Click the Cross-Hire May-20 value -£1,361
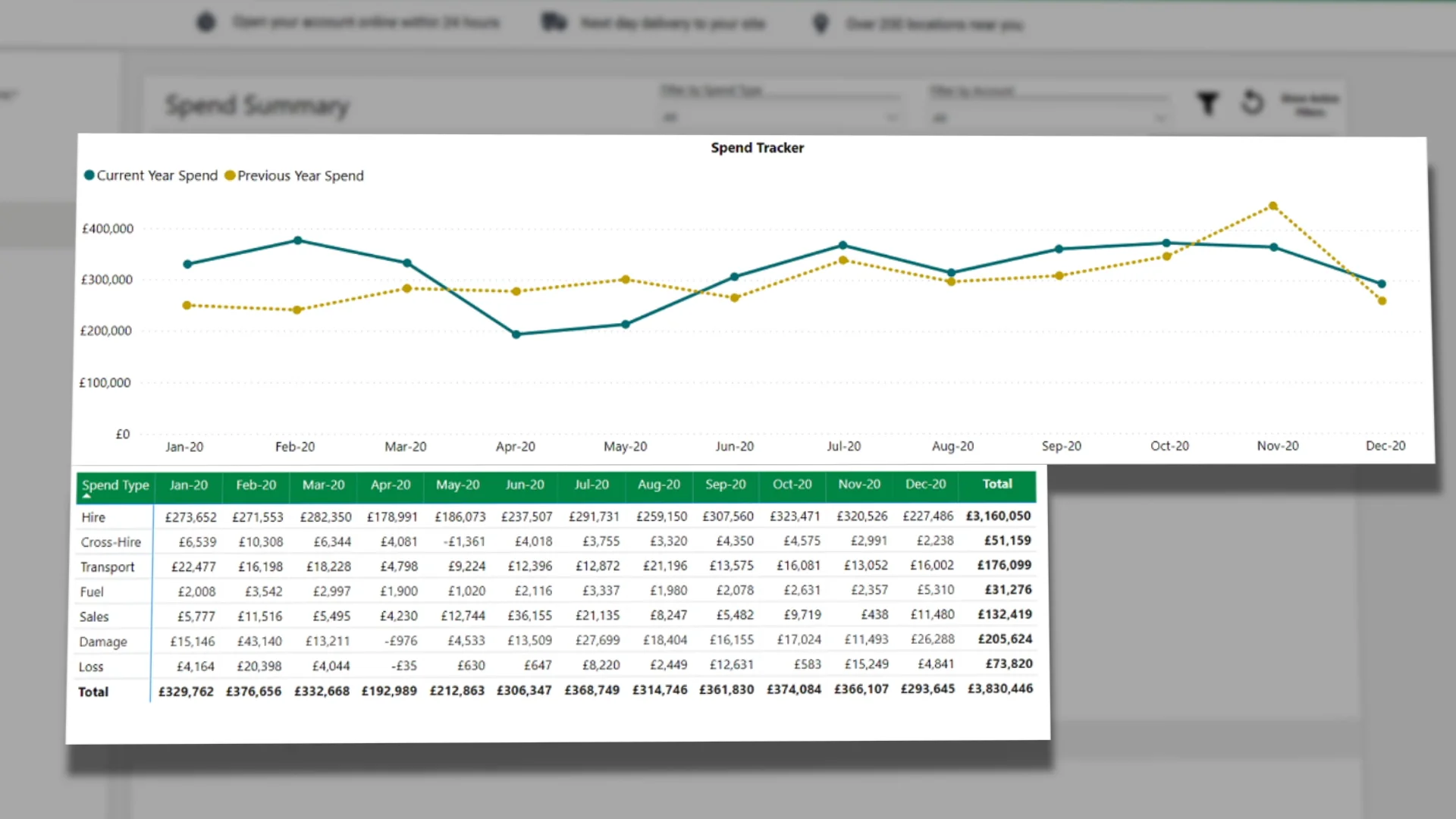This screenshot has width=1456, height=819. [x=463, y=541]
